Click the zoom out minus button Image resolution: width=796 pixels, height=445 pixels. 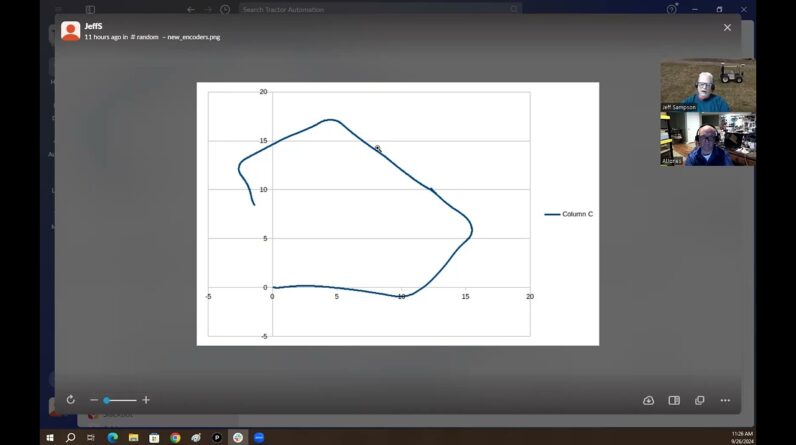(94, 400)
